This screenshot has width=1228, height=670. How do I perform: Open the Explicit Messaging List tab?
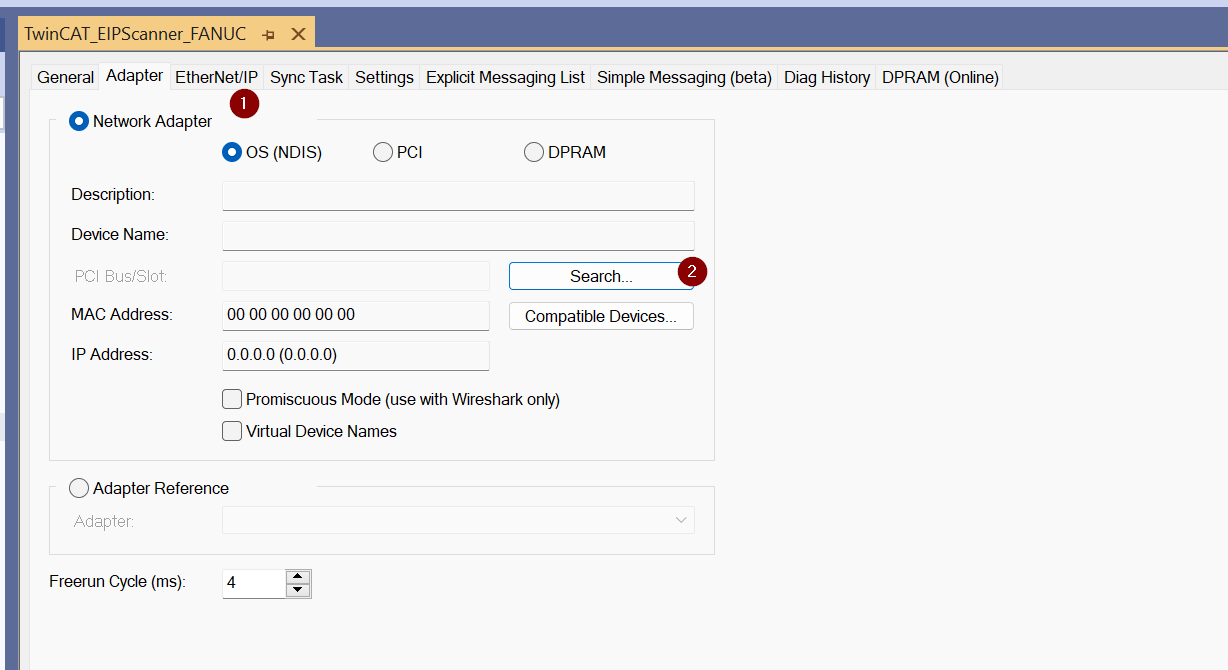tap(505, 77)
